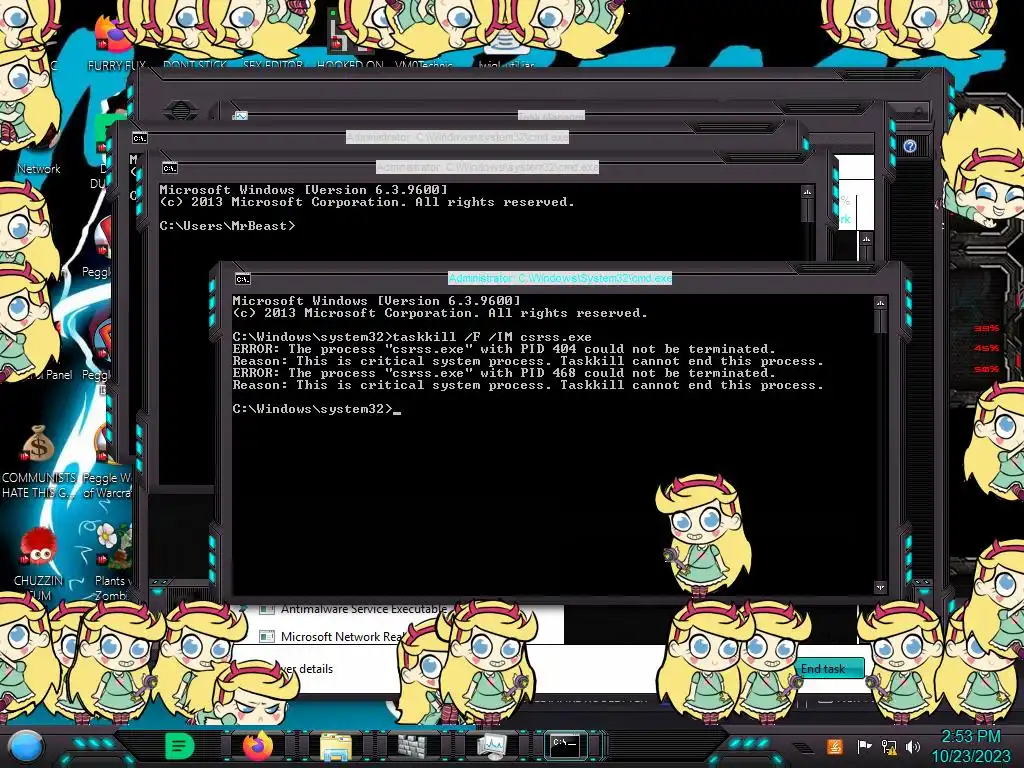The width and height of the screenshot is (1024, 768).
Task: Click the blue help question mark icon
Action: pyautogui.click(x=910, y=146)
